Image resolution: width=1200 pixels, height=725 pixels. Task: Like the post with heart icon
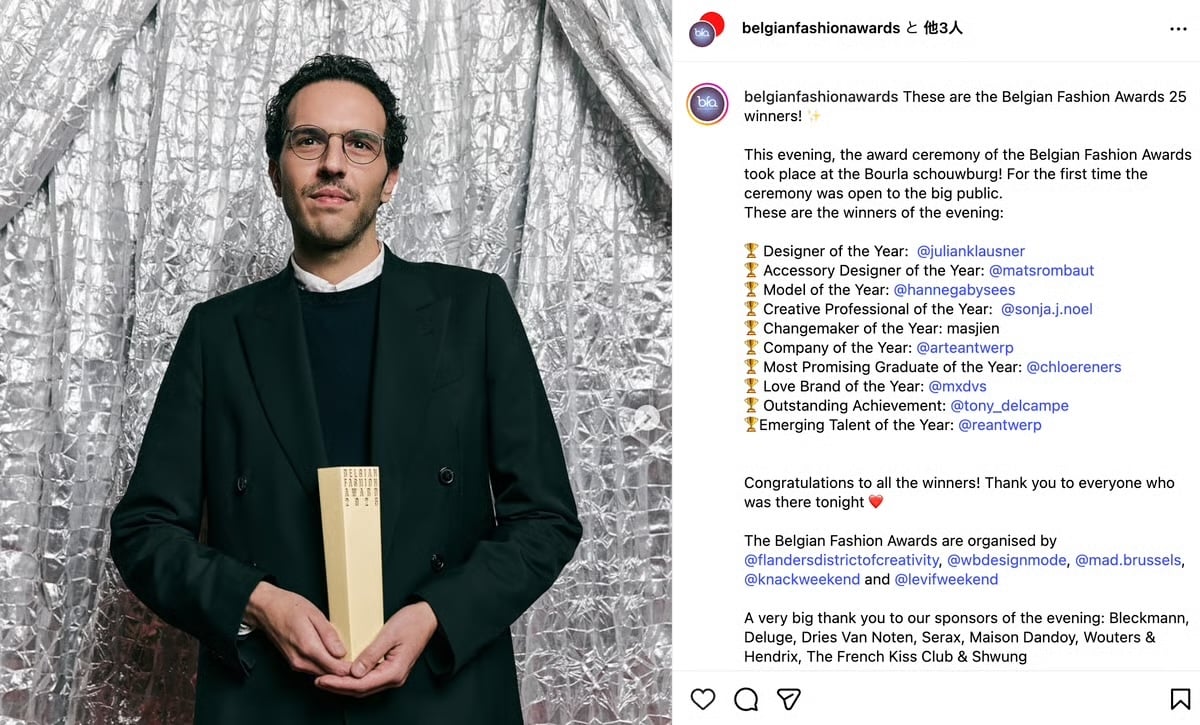point(703,698)
